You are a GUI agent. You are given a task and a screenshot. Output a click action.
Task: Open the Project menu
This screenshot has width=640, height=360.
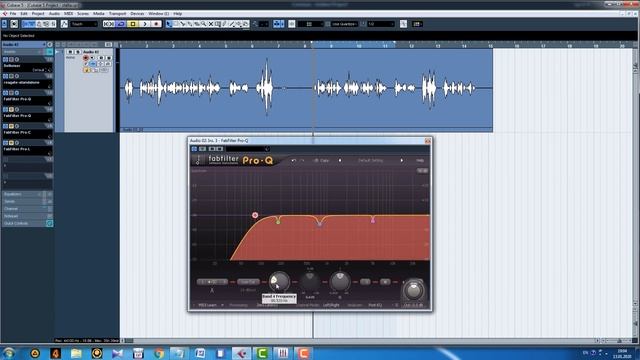click(38, 13)
